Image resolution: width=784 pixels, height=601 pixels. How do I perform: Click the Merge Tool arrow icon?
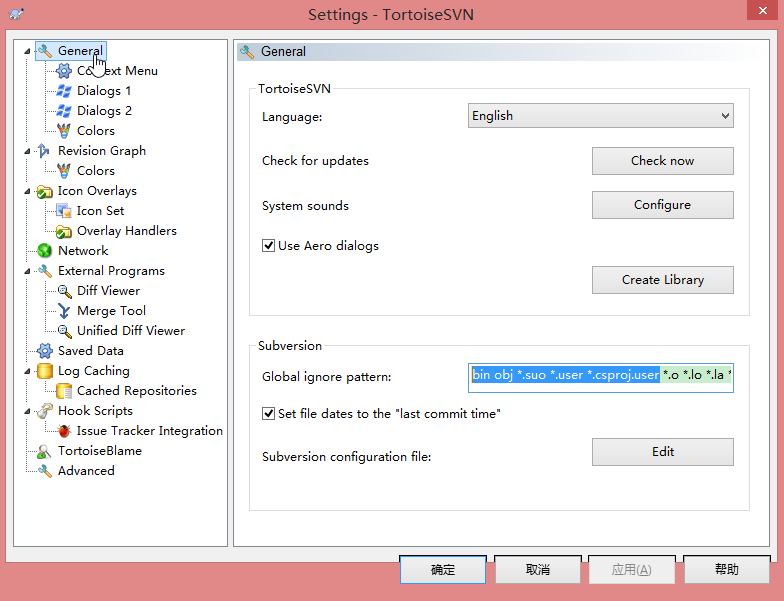(64, 311)
